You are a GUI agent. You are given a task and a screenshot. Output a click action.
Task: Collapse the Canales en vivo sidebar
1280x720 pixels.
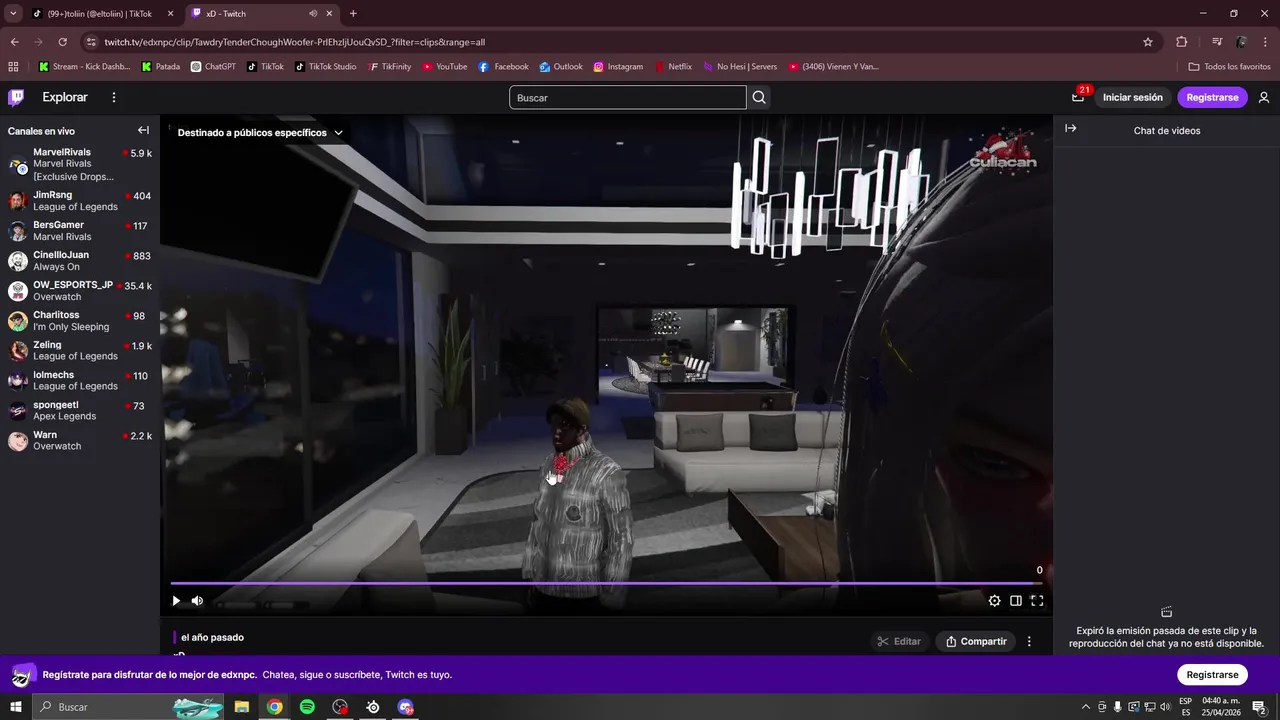click(x=143, y=130)
